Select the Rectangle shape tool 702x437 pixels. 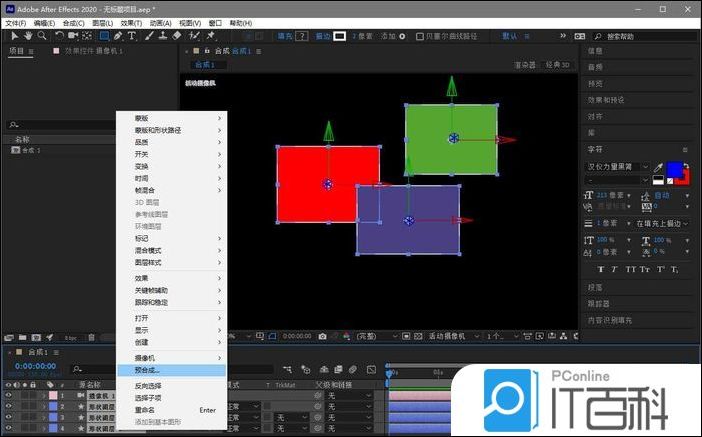click(x=103, y=36)
